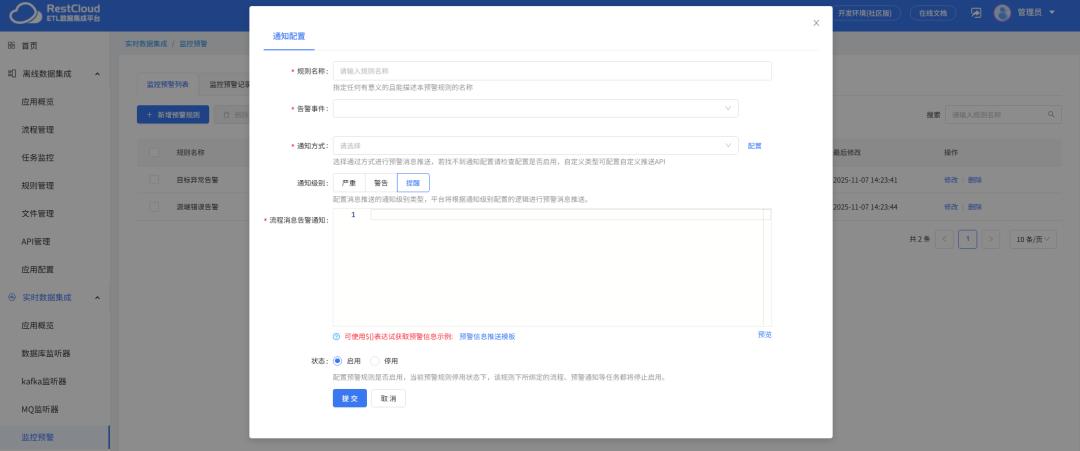Click the 实时数据集成 sidebar icon
Screen dimensions: 1080x451
pos(11,297)
